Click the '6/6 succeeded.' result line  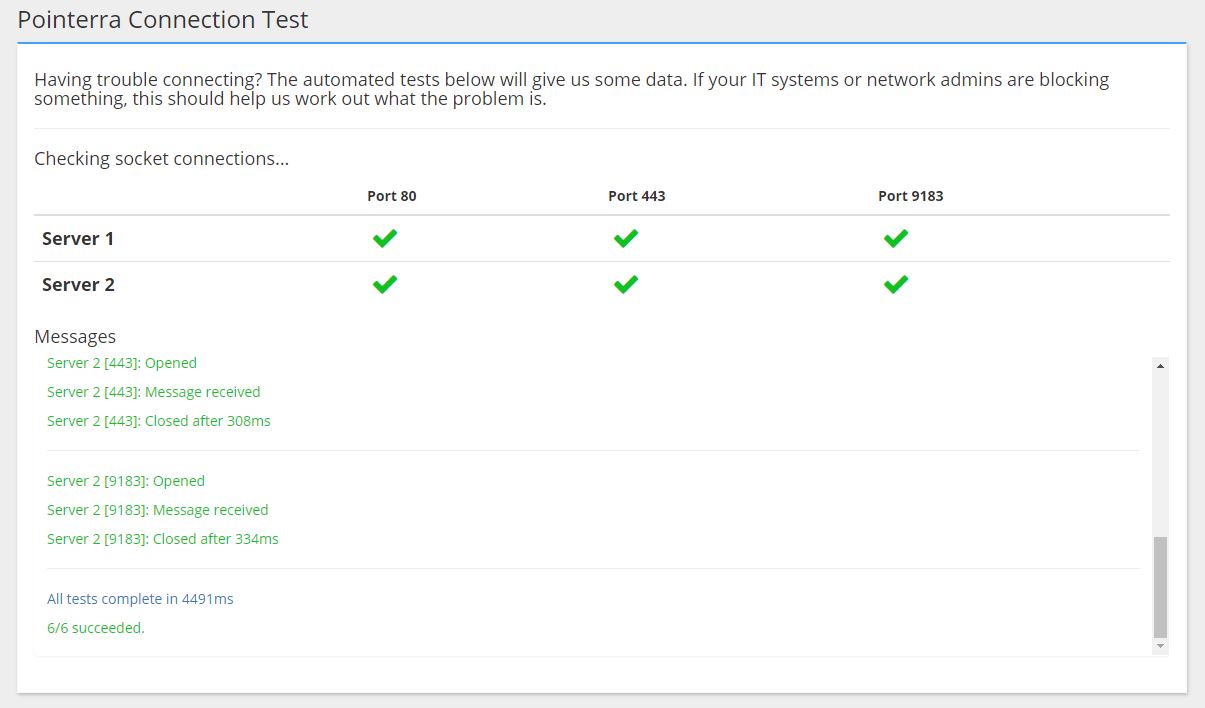[x=96, y=628]
